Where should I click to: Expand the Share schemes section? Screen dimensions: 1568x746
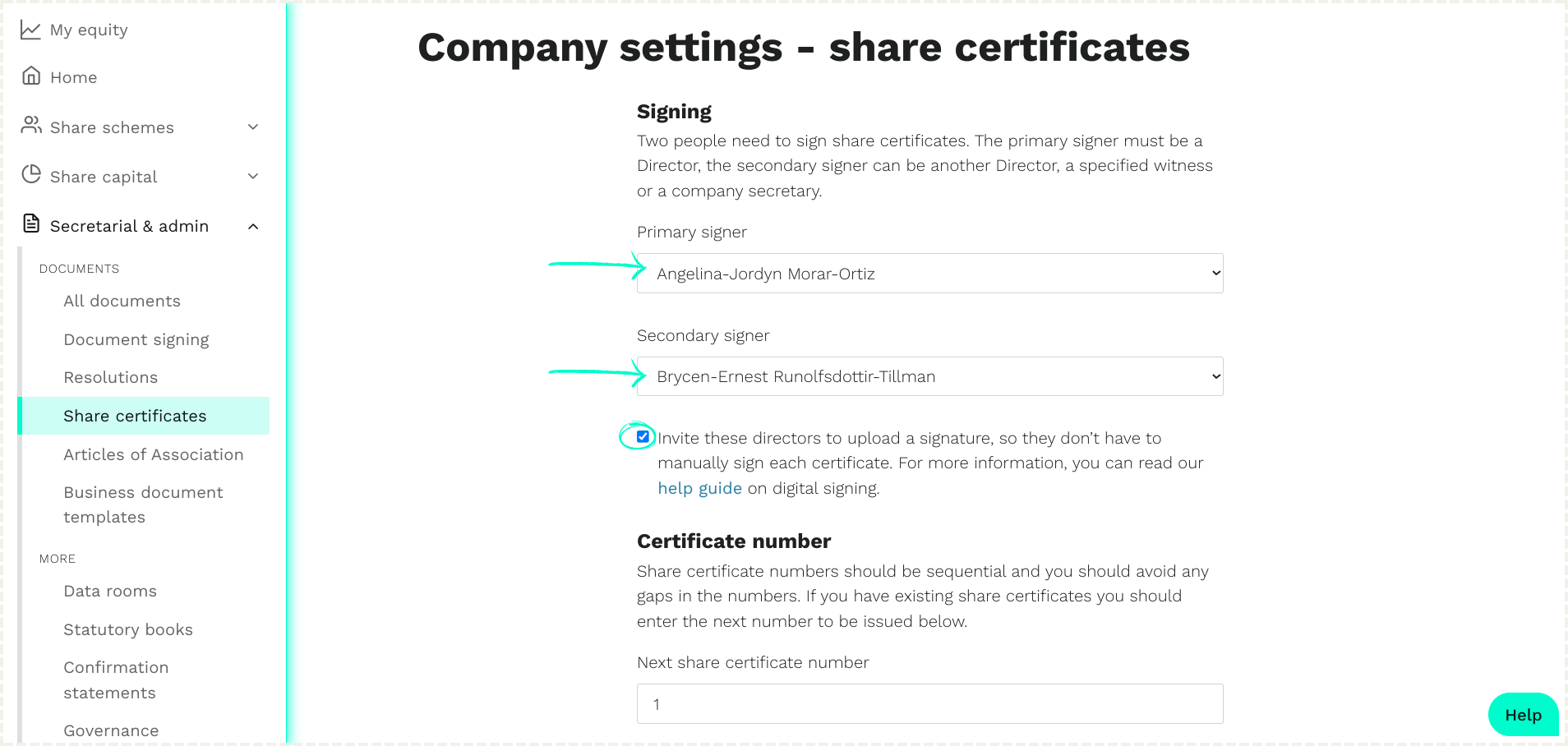253,127
